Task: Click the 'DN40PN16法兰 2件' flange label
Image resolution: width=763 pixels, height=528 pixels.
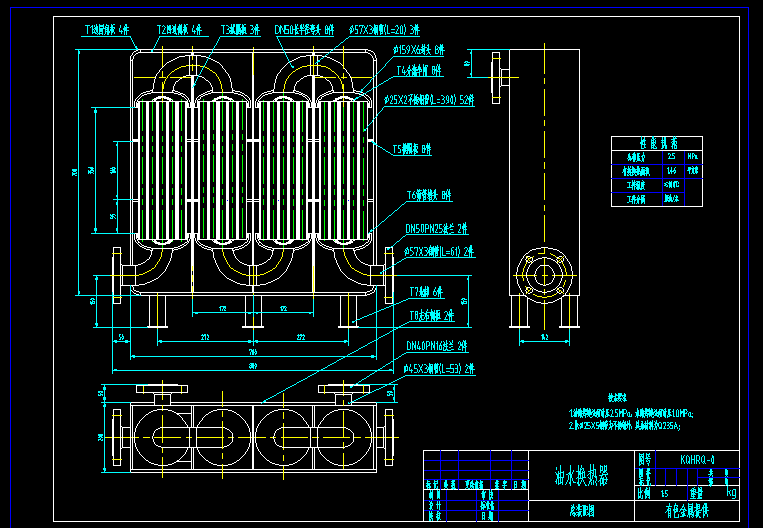Action: click(437, 346)
